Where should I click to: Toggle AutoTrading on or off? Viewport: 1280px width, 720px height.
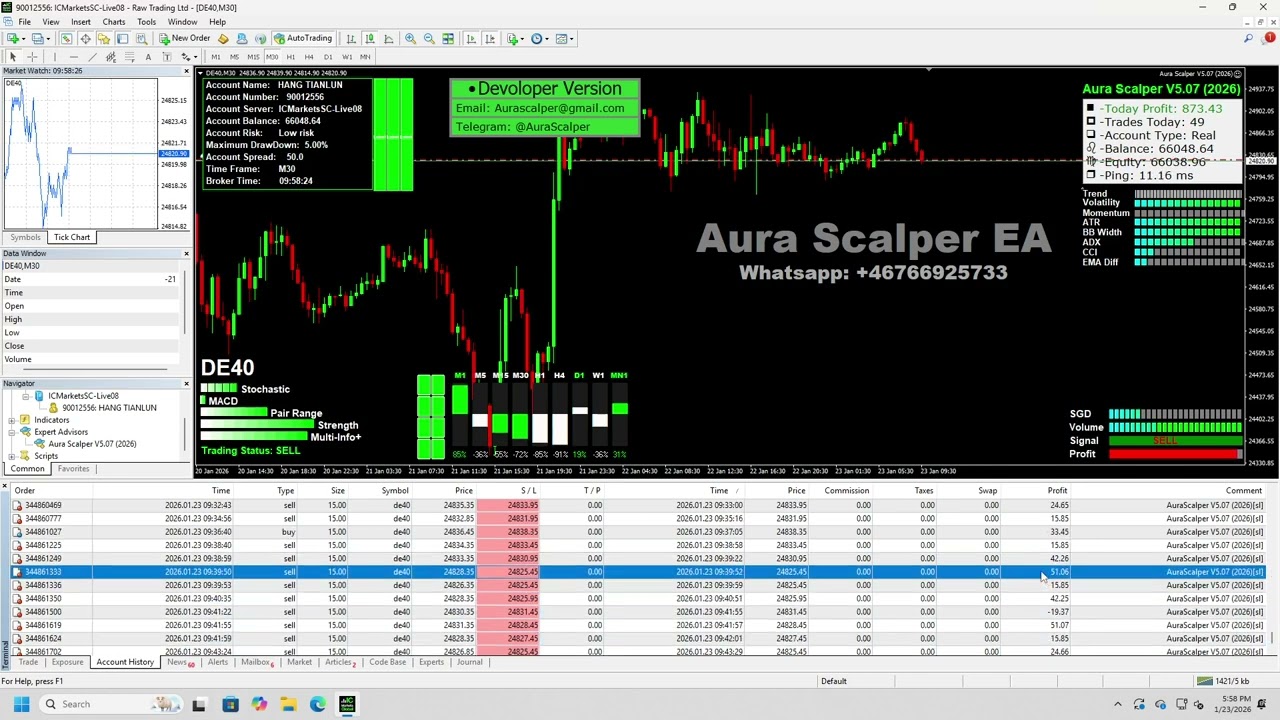click(303, 38)
